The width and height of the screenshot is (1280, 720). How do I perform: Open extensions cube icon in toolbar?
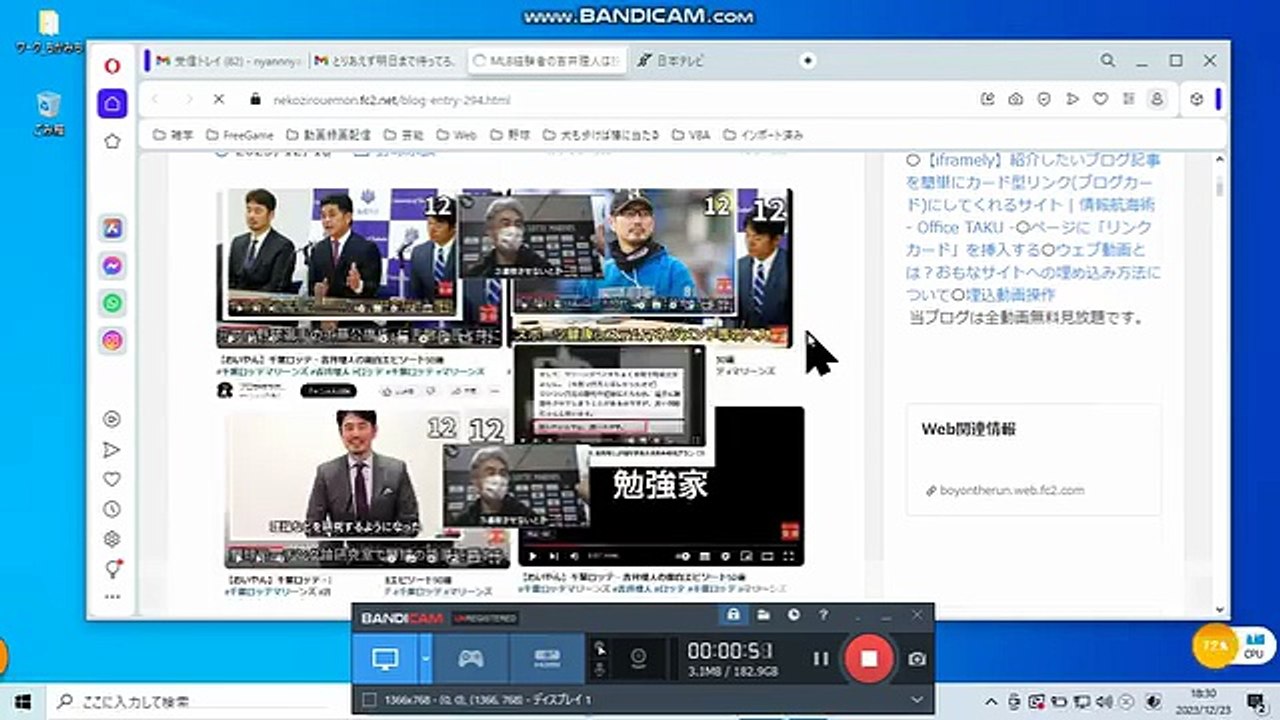(x=1196, y=99)
